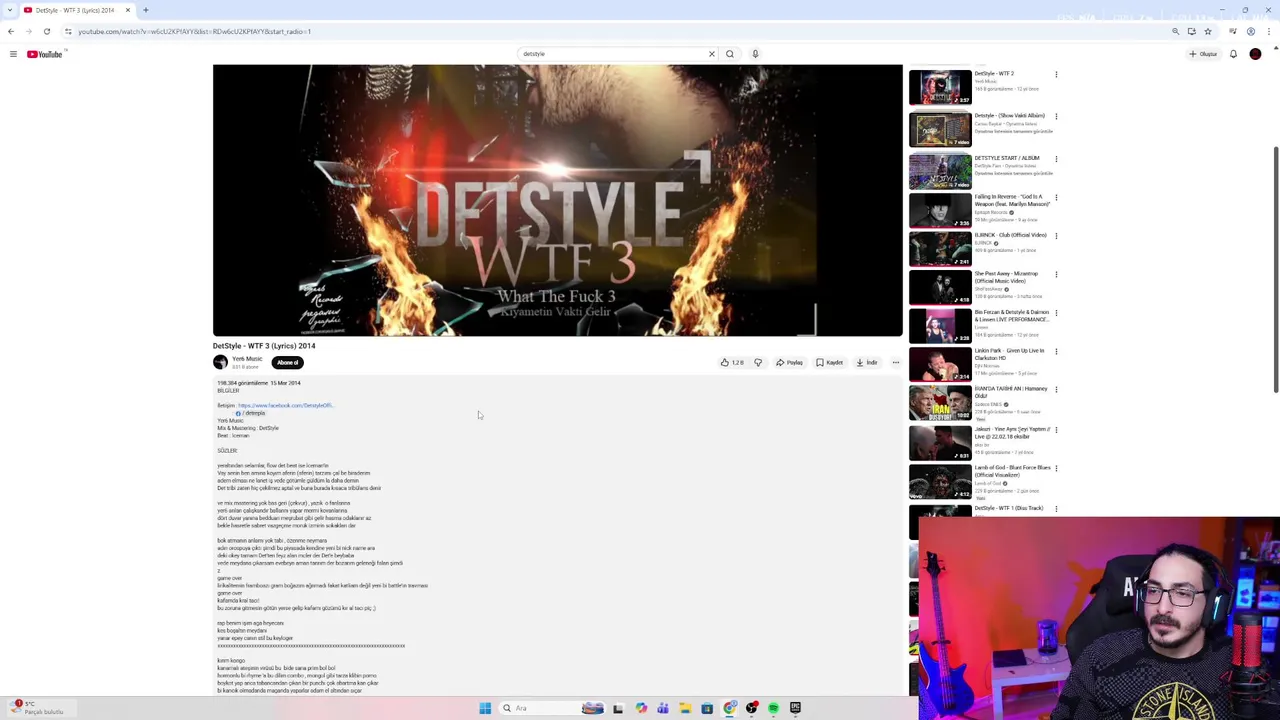
Task: Open the detrepla Facebook handle link
Action: pyautogui.click(x=251, y=413)
